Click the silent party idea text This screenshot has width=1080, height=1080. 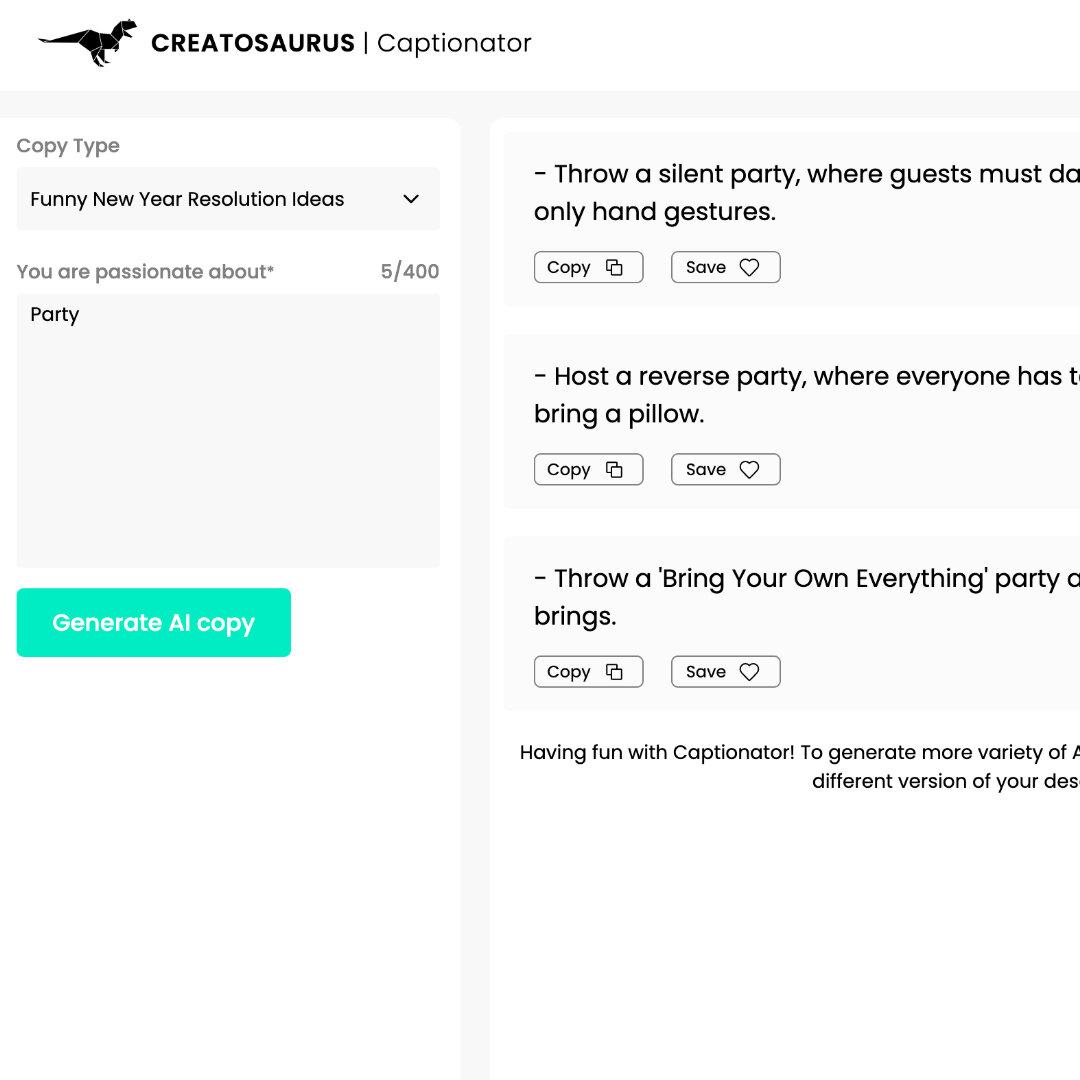(x=807, y=193)
